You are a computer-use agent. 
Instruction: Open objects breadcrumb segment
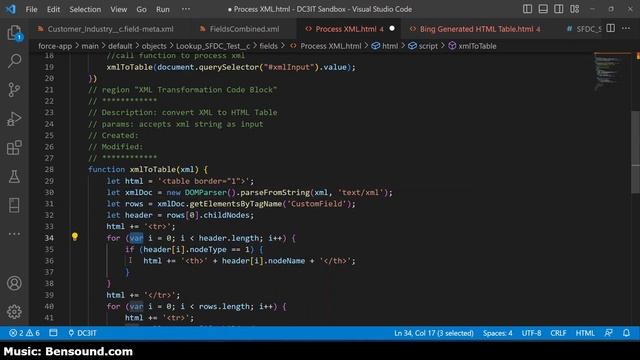(154, 46)
